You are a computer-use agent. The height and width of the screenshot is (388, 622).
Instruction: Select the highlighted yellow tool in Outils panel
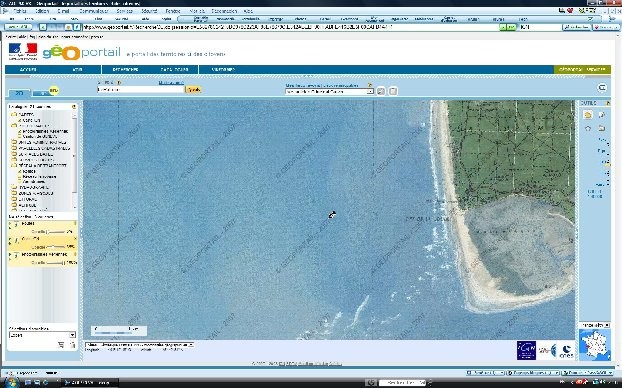(588, 115)
